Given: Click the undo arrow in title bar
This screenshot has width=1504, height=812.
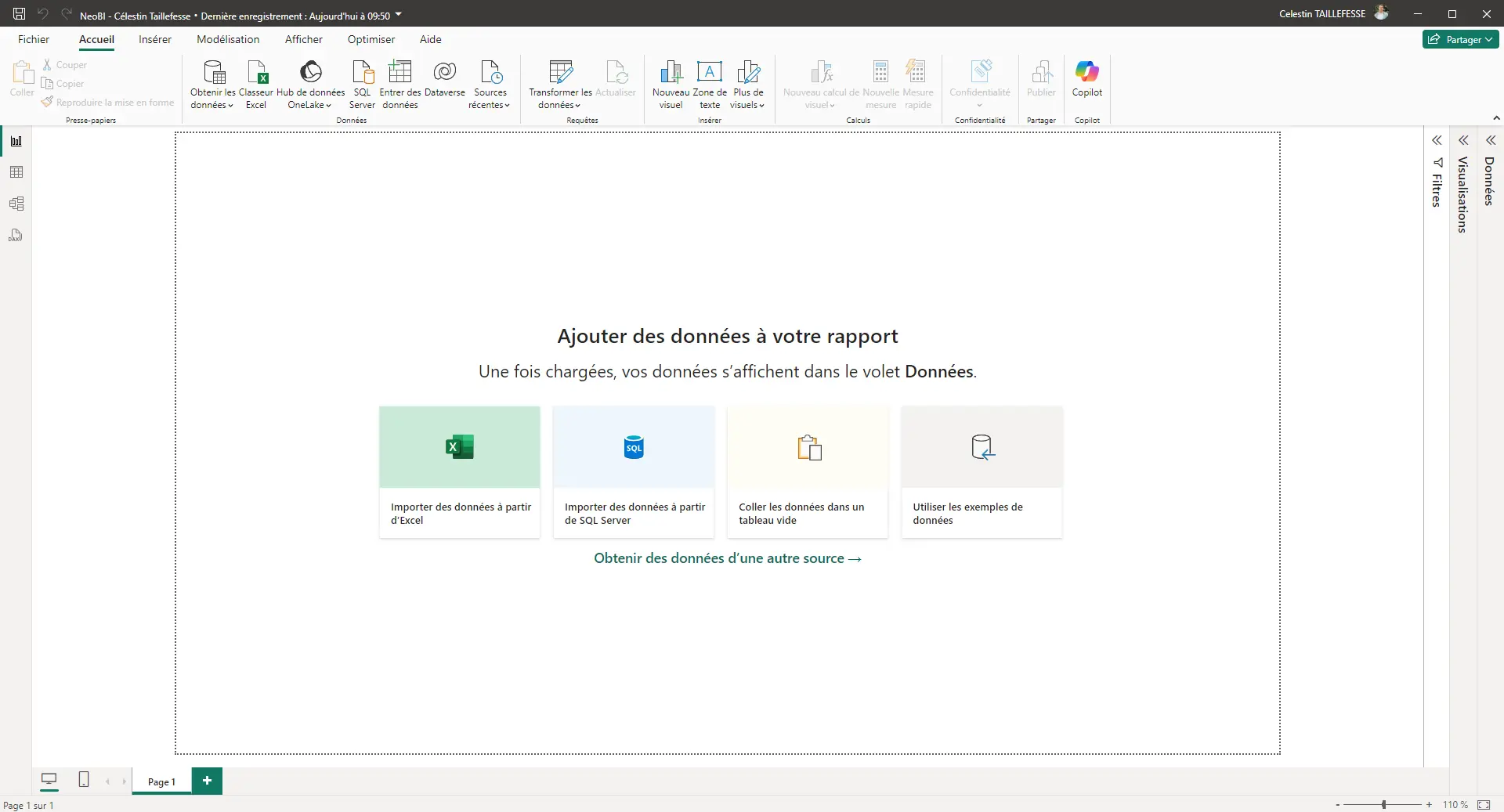Looking at the screenshot, I should click(43, 14).
